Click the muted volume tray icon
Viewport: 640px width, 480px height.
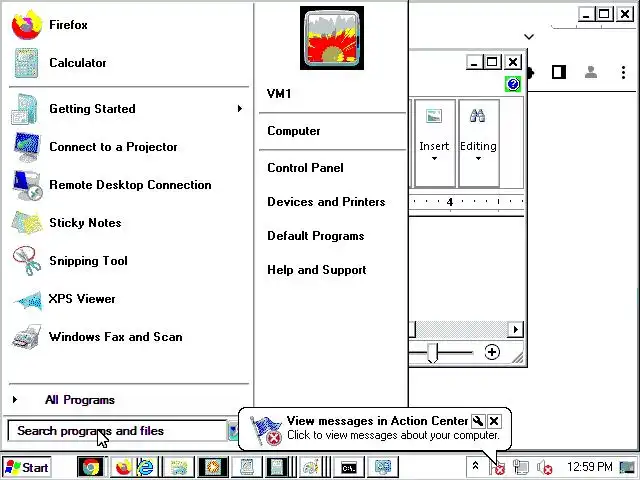point(544,467)
